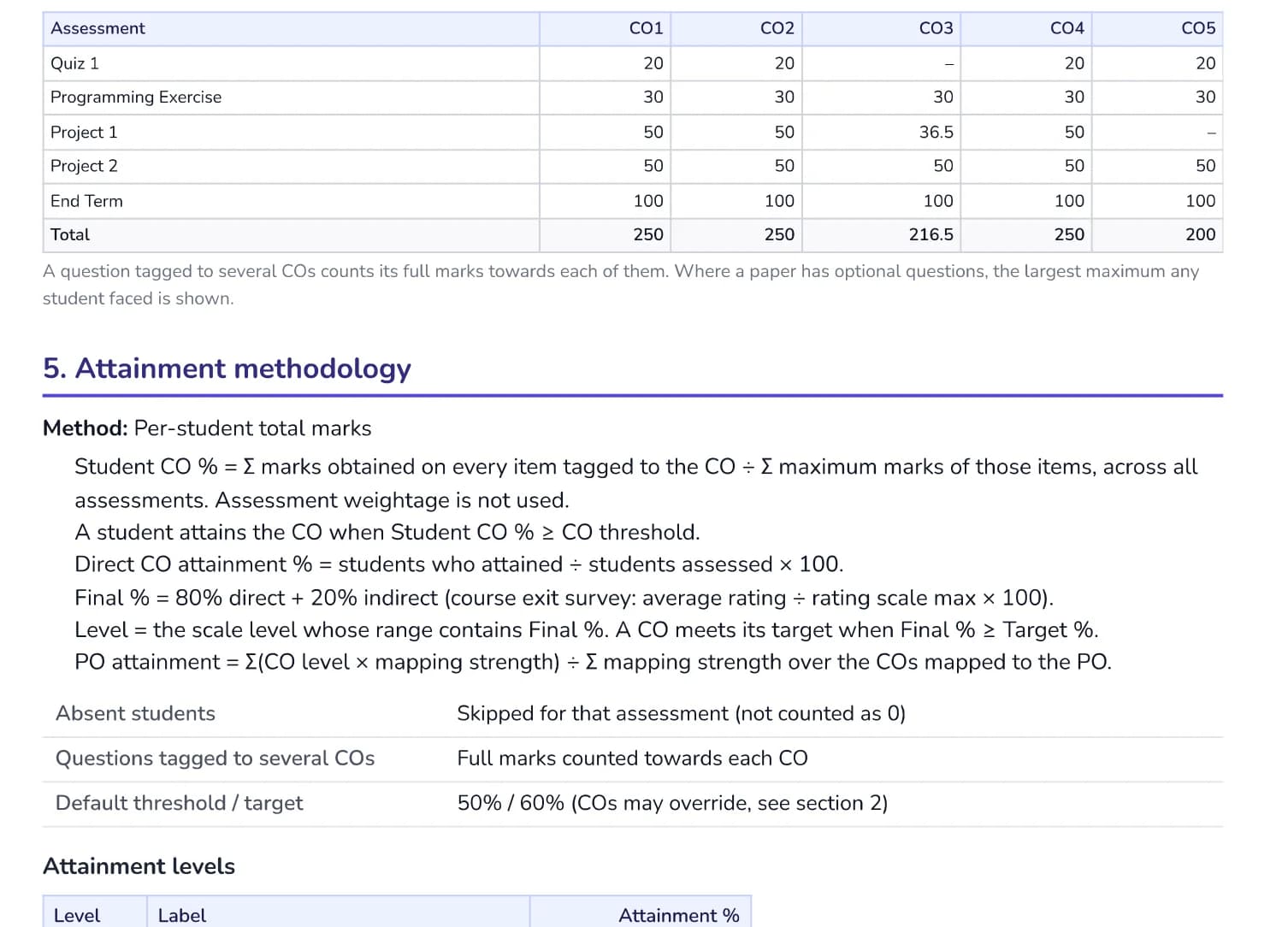Screen dimensions: 1288x927
Task: Select the "Programming Exercise" row label
Action: 136,97
